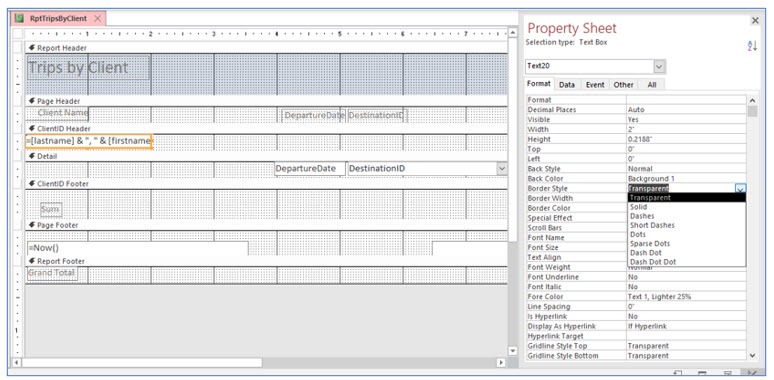Select the Grand Total label
The height and width of the screenshot is (380, 774).
click(52, 273)
